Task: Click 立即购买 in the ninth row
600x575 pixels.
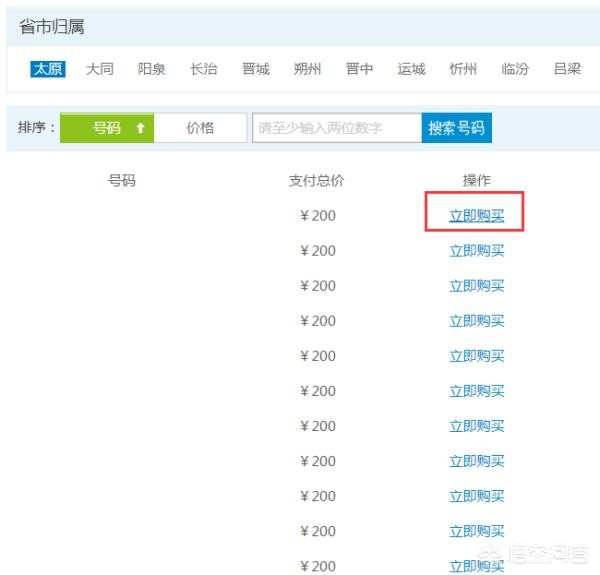Action: [476, 497]
